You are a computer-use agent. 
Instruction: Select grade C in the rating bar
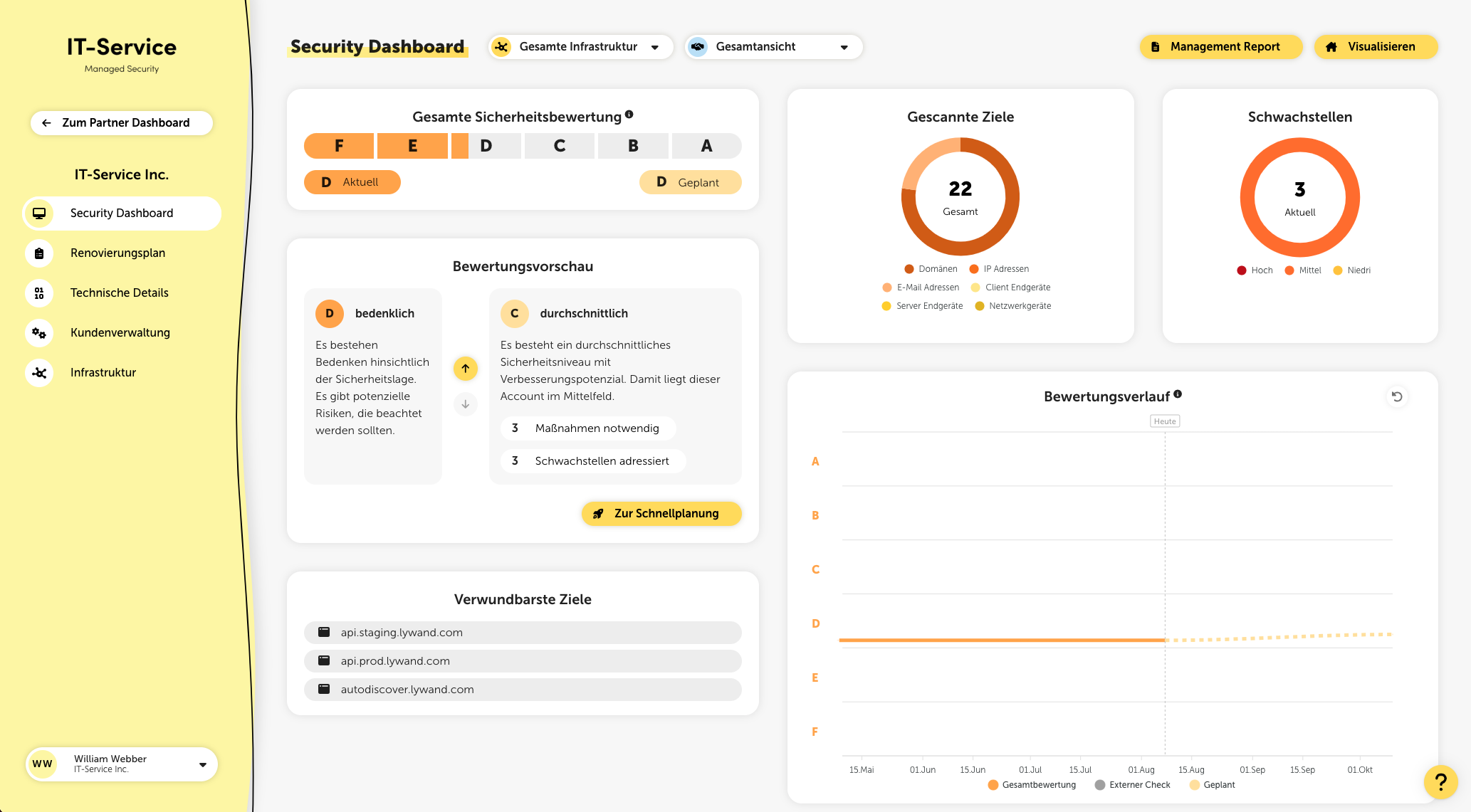(560, 146)
